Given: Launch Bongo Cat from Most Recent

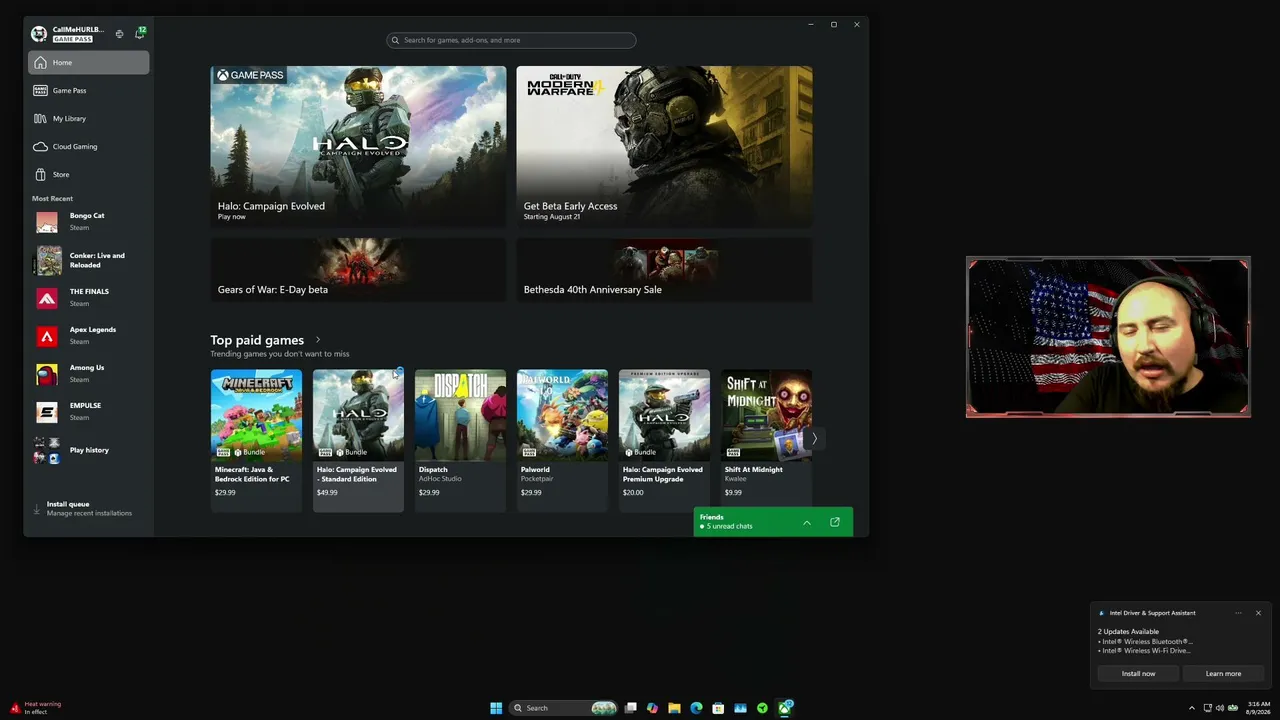Looking at the screenshot, I should [x=89, y=222].
